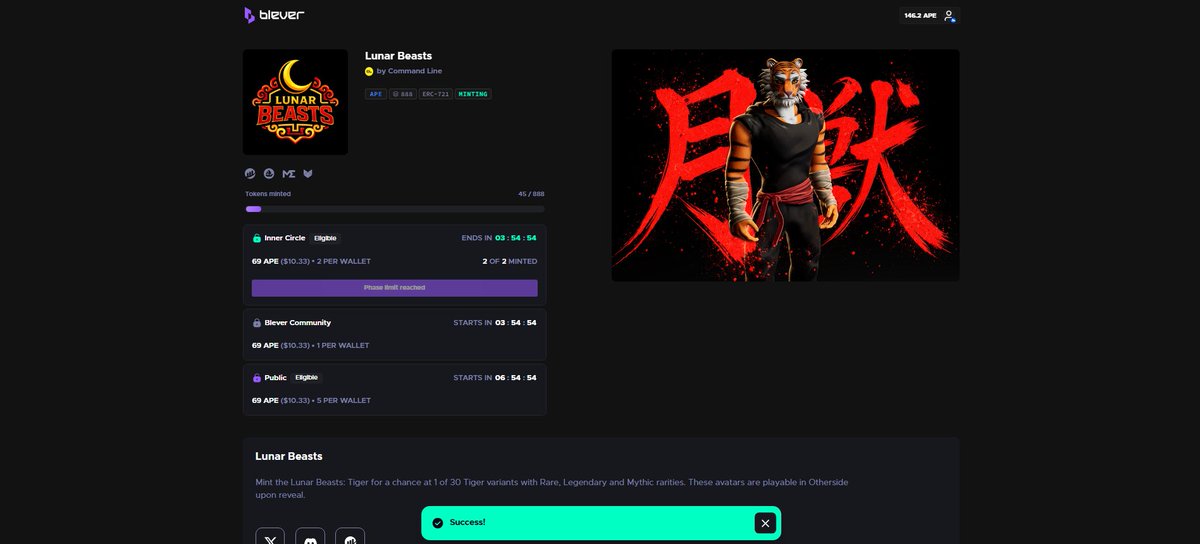The image size is (1200, 544).
Task: Open the wallet account profile icon
Action: (949, 16)
